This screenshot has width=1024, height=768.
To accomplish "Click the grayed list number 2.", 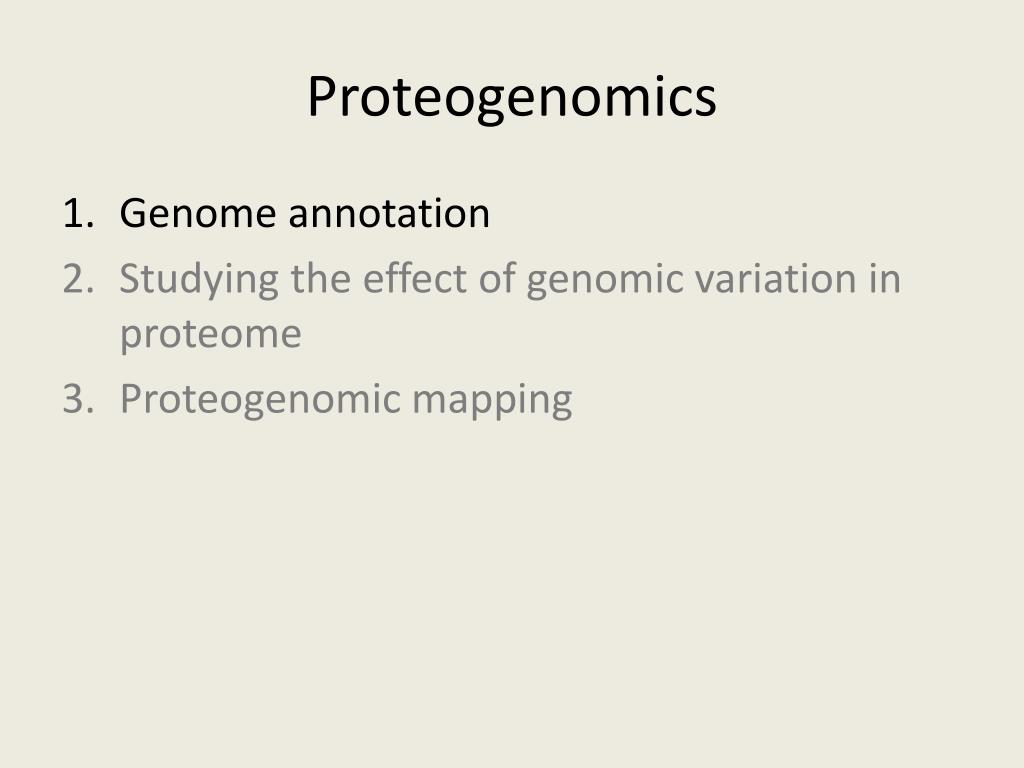I will (x=78, y=279).
